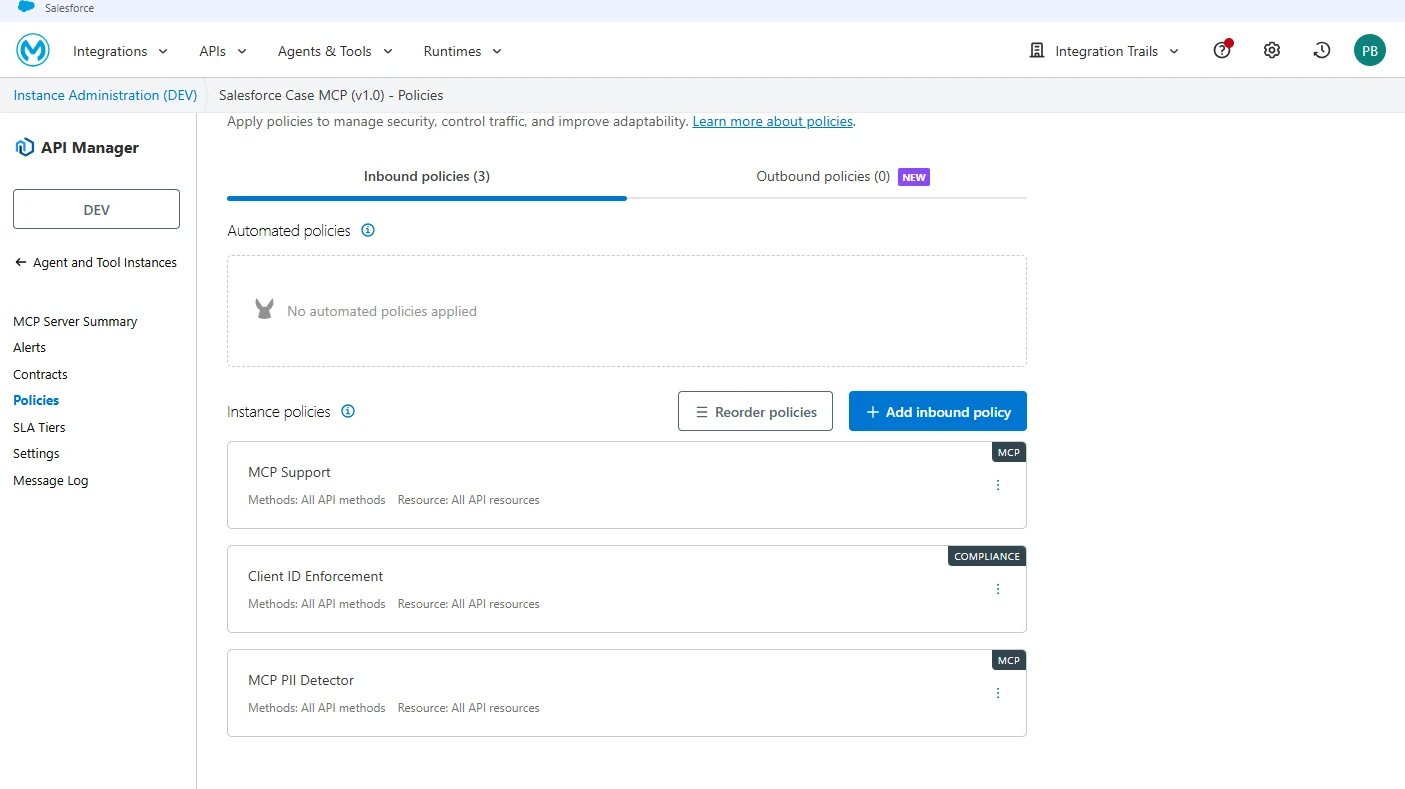Image resolution: width=1405 pixels, height=789 pixels.
Task: Click the No automated policies applied message
Action: pos(382,311)
